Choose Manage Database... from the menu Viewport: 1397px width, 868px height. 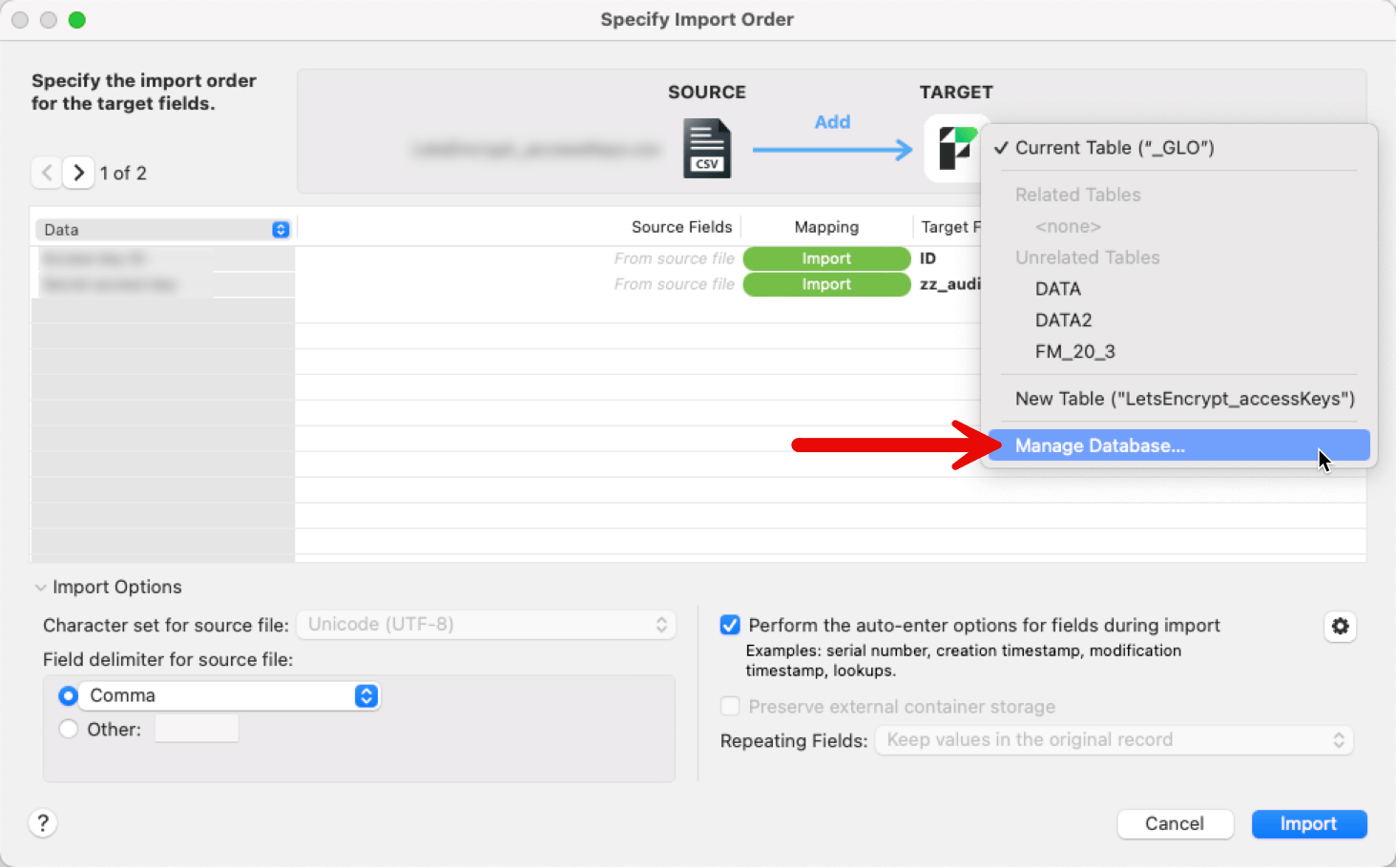1179,445
